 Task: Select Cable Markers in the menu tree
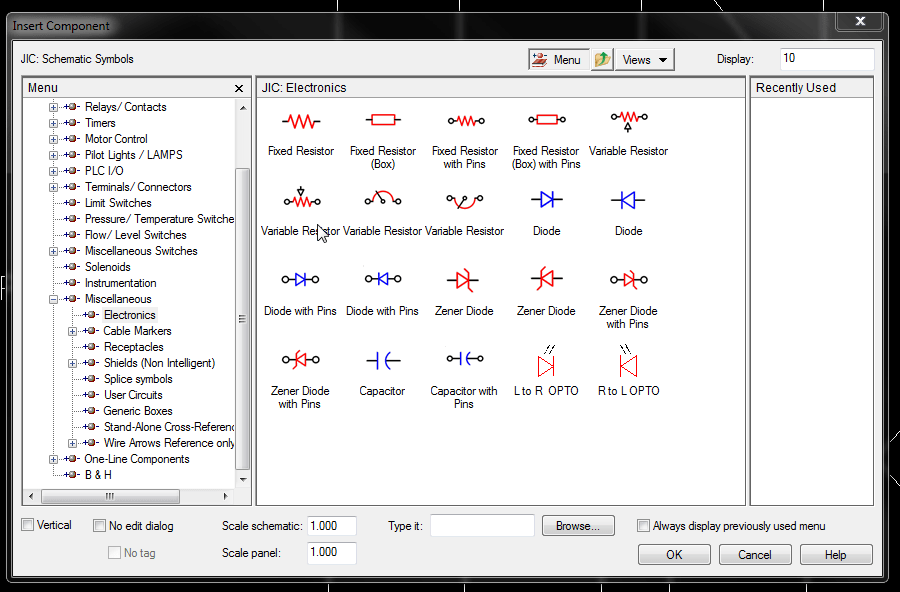(137, 331)
